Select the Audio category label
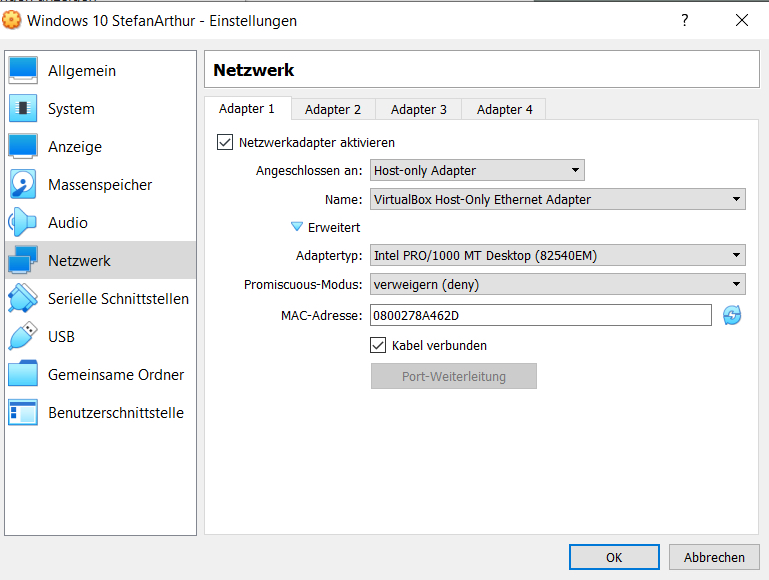769x580 pixels. coord(68,223)
